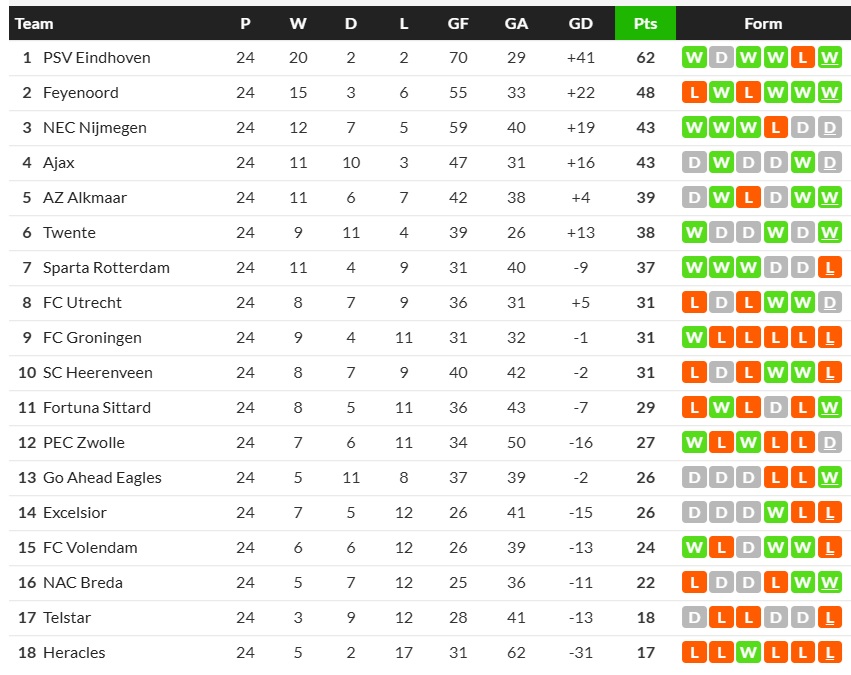Click Go Ahead Eagles' underlined W form badge
Image resolution: width=851 pixels, height=675 pixels.
click(x=829, y=478)
